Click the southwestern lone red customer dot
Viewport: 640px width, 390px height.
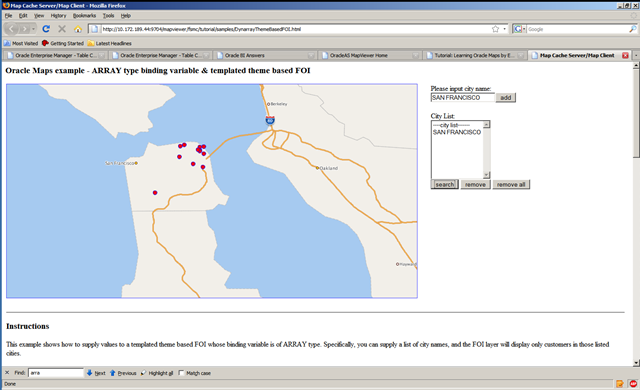[x=155, y=193]
